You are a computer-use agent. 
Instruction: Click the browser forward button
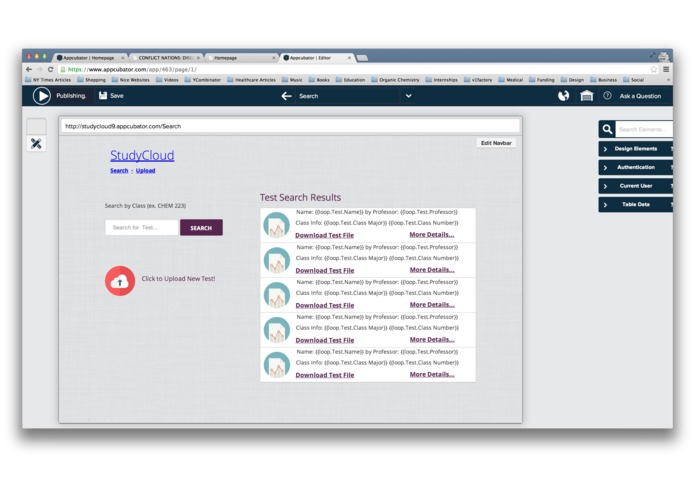tap(40, 70)
